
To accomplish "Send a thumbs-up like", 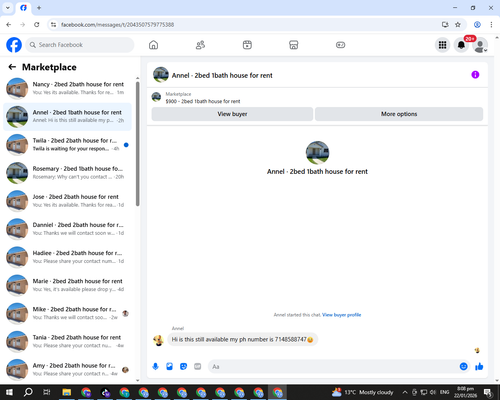I will 479,367.
